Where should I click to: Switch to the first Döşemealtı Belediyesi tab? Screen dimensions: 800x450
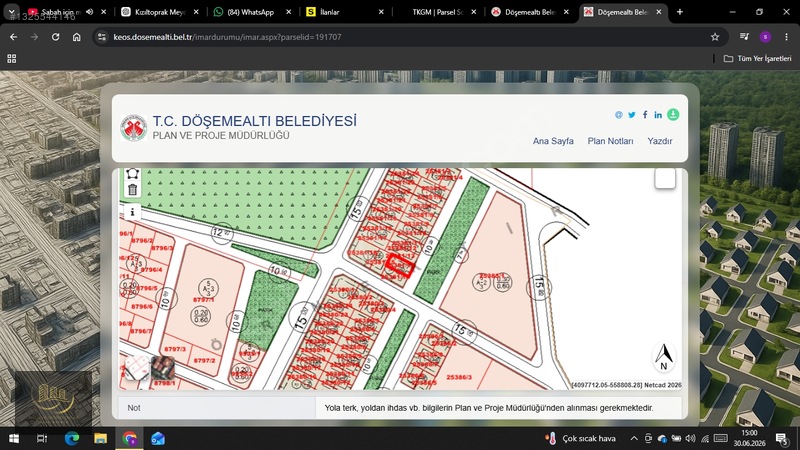coord(530,12)
